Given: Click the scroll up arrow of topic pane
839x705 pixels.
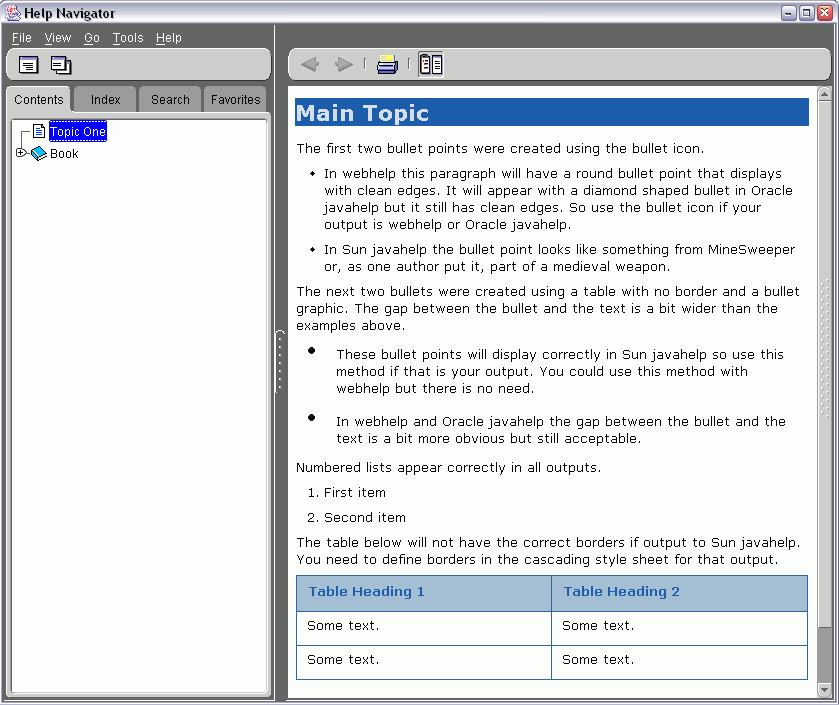Looking at the screenshot, I should pos(825,94).
